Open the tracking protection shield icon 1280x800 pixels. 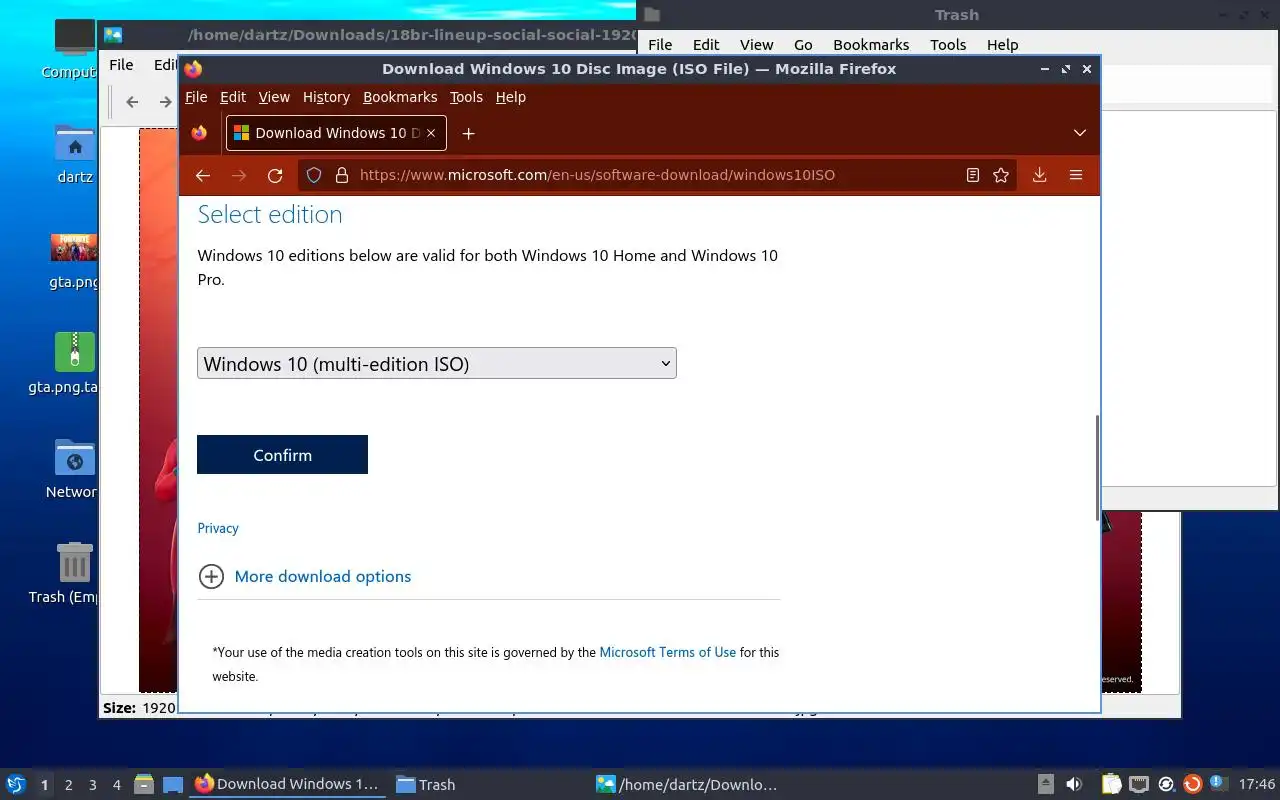click(x=314, y=175)
